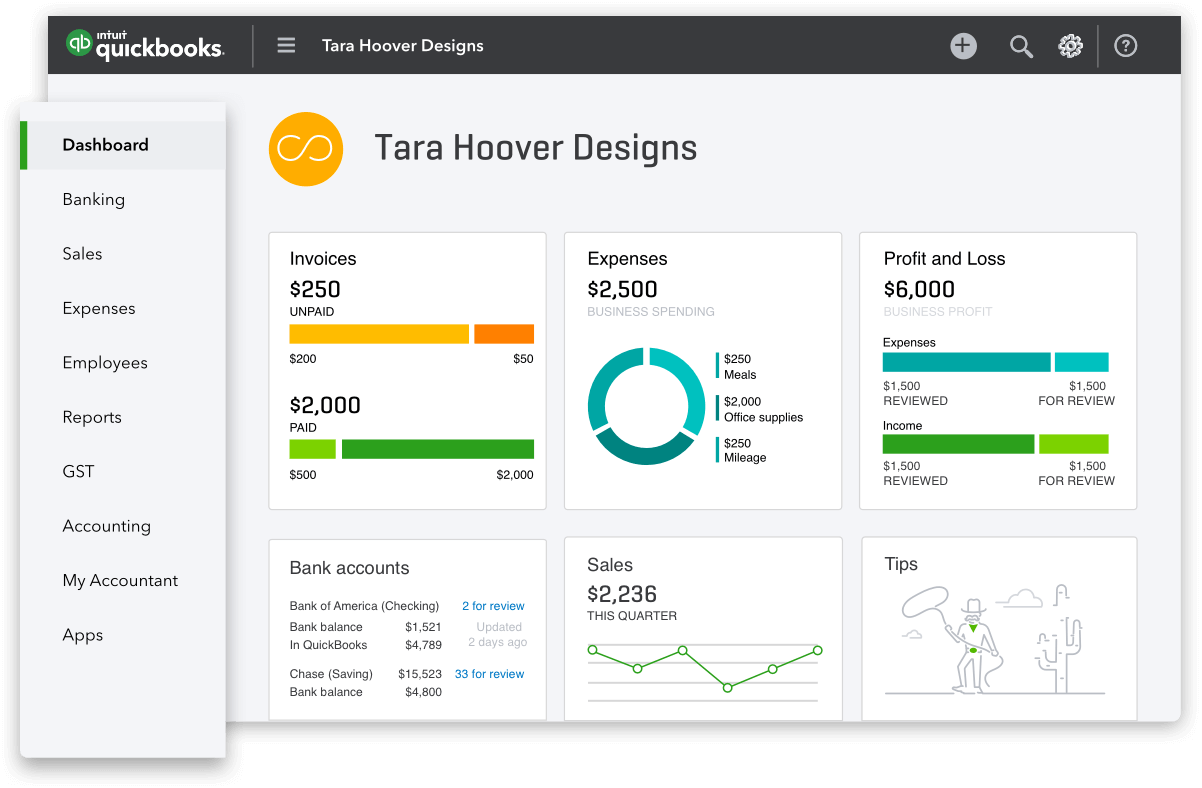Select the Meals $250 legend entry
This screenshot has height=788, width=1202.
click(735, 367)
